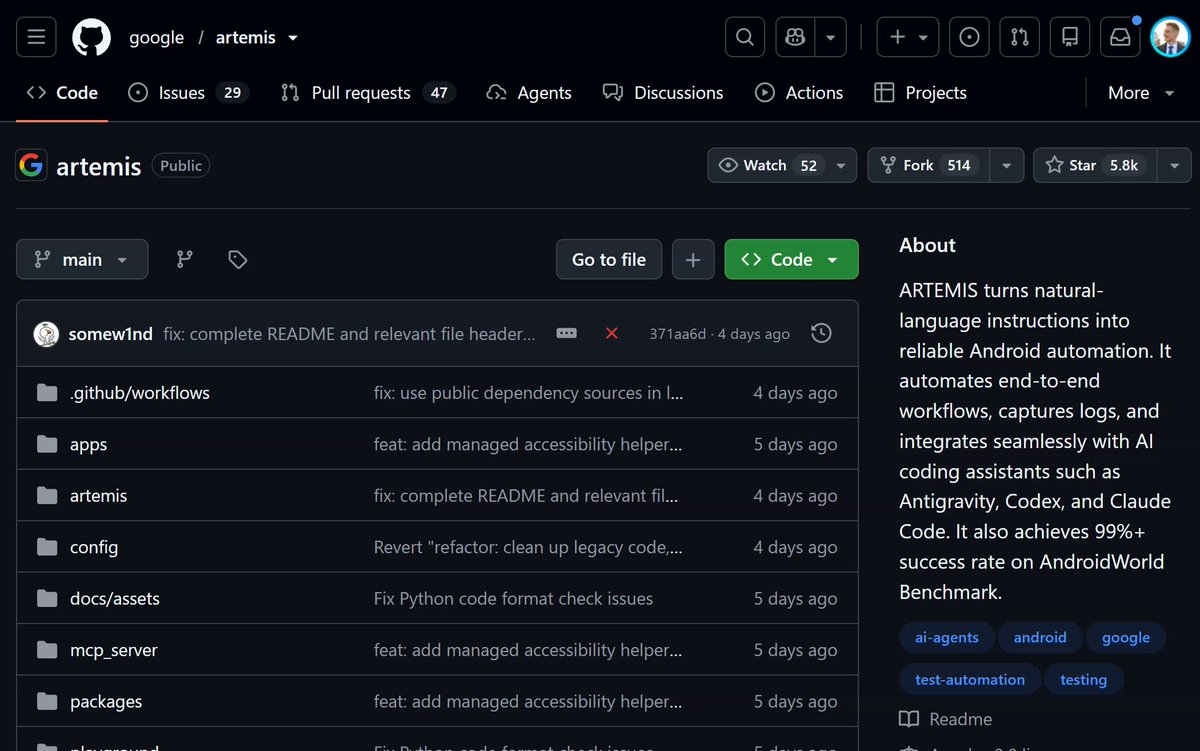Show failed checks red X icon
This screenshot has height=751, width=1200.
[612, 333]
